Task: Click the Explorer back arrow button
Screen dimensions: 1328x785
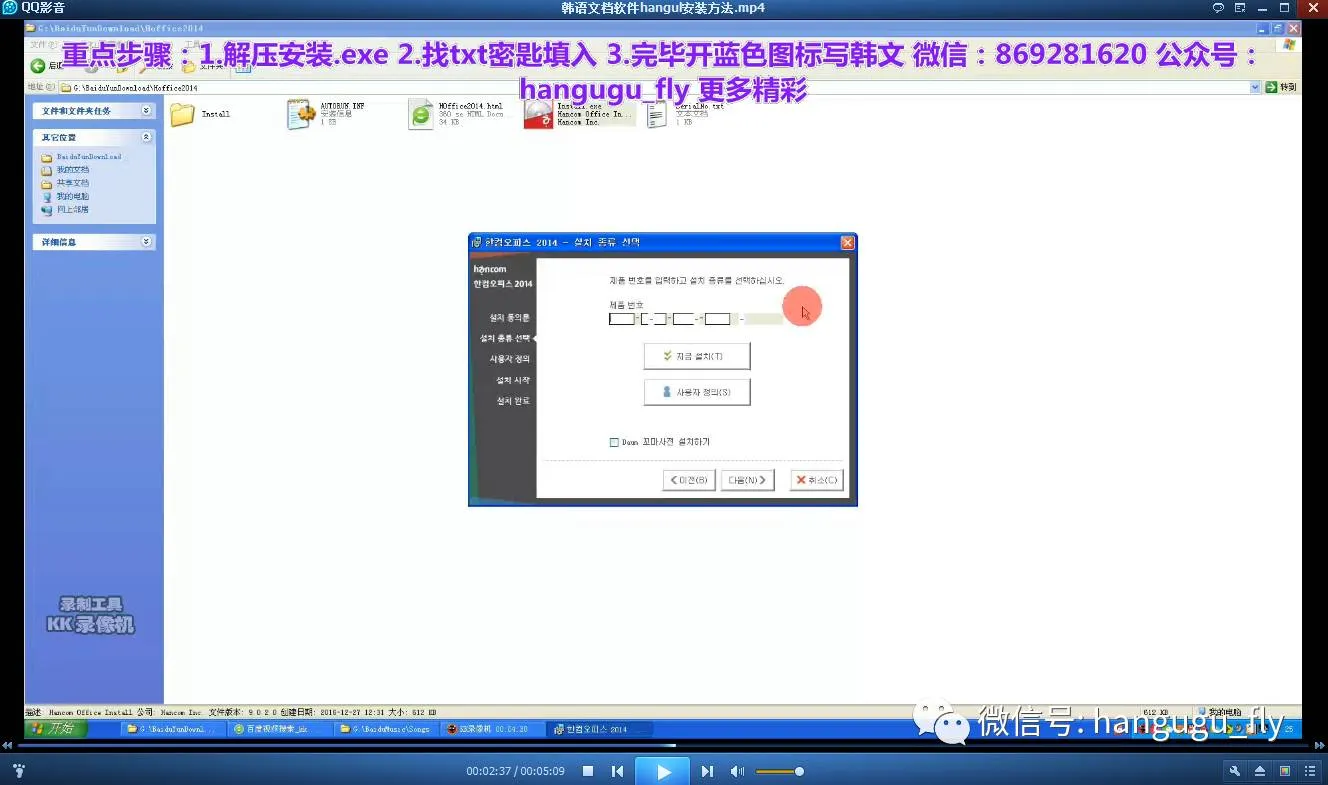Action: click(x=38, y=66)
